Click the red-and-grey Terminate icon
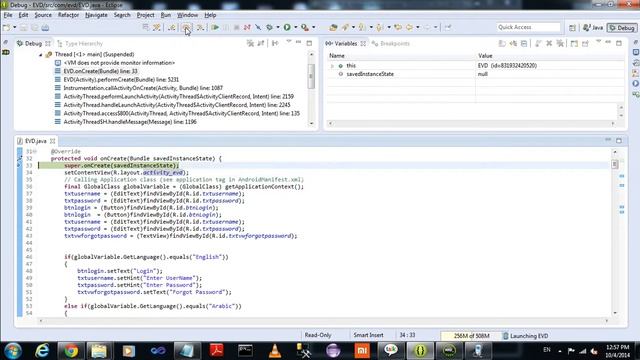 (x=236, y=27)
